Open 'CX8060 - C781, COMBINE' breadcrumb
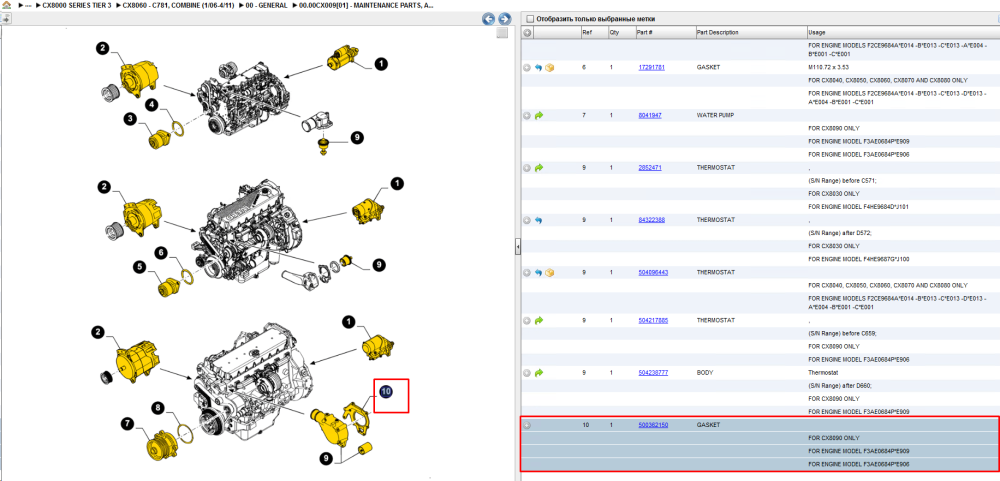The height and width of the screenshot is (481, 1000). tap(178, 5)
